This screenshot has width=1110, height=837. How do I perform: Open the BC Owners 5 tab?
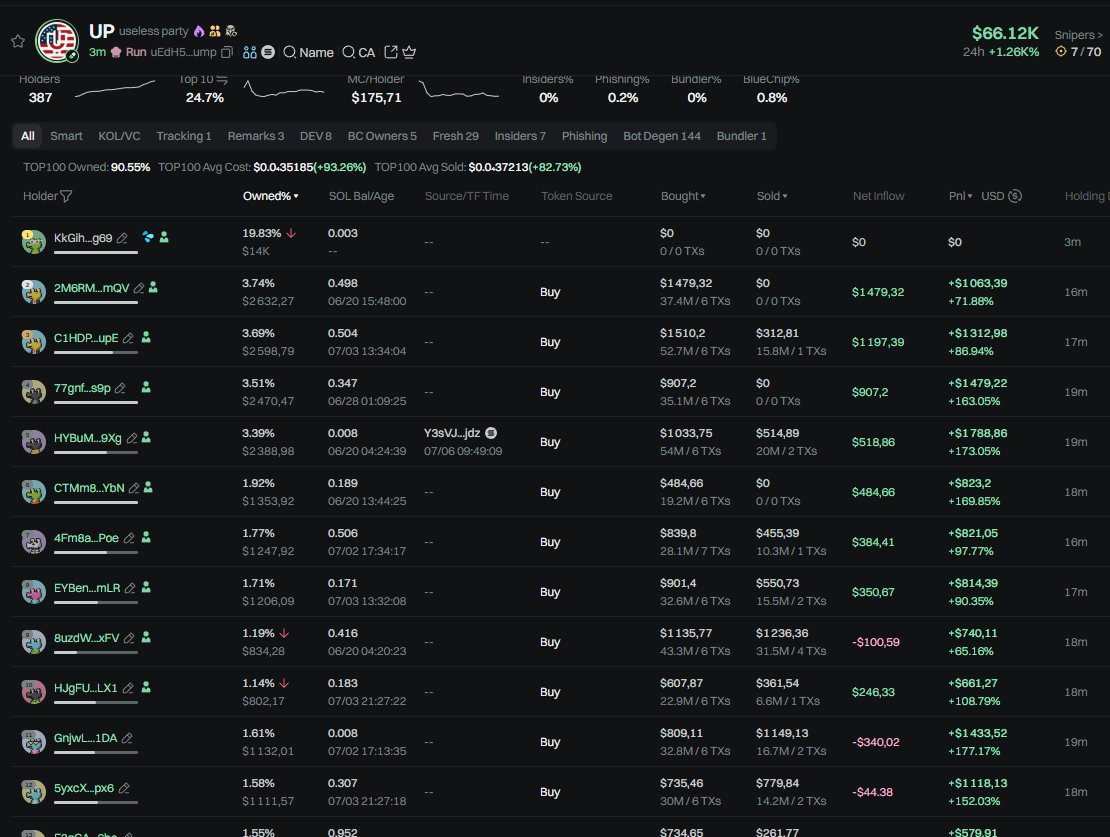coord(382,136)
